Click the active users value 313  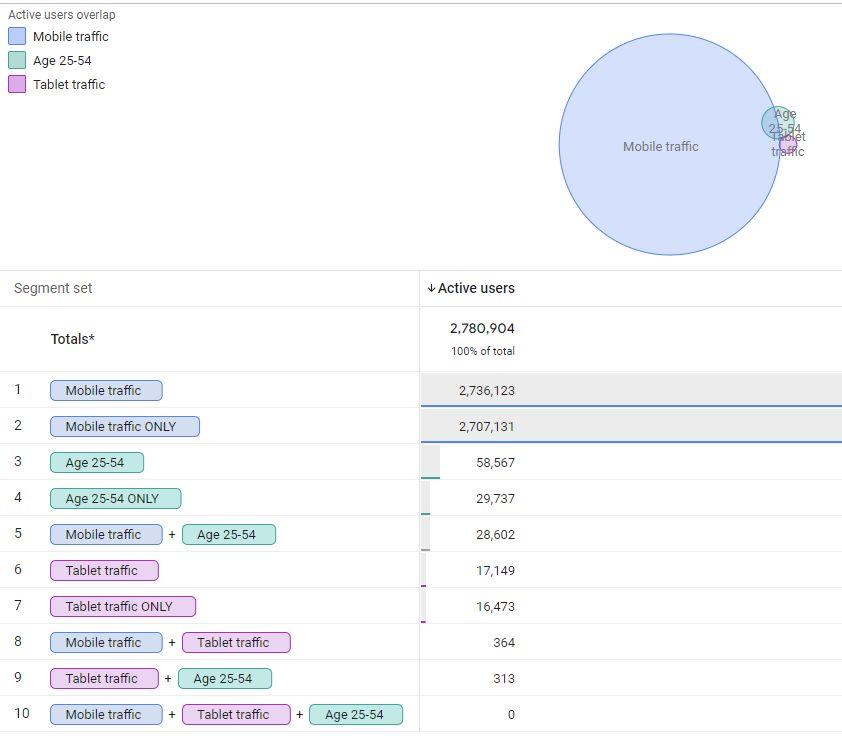504,678
